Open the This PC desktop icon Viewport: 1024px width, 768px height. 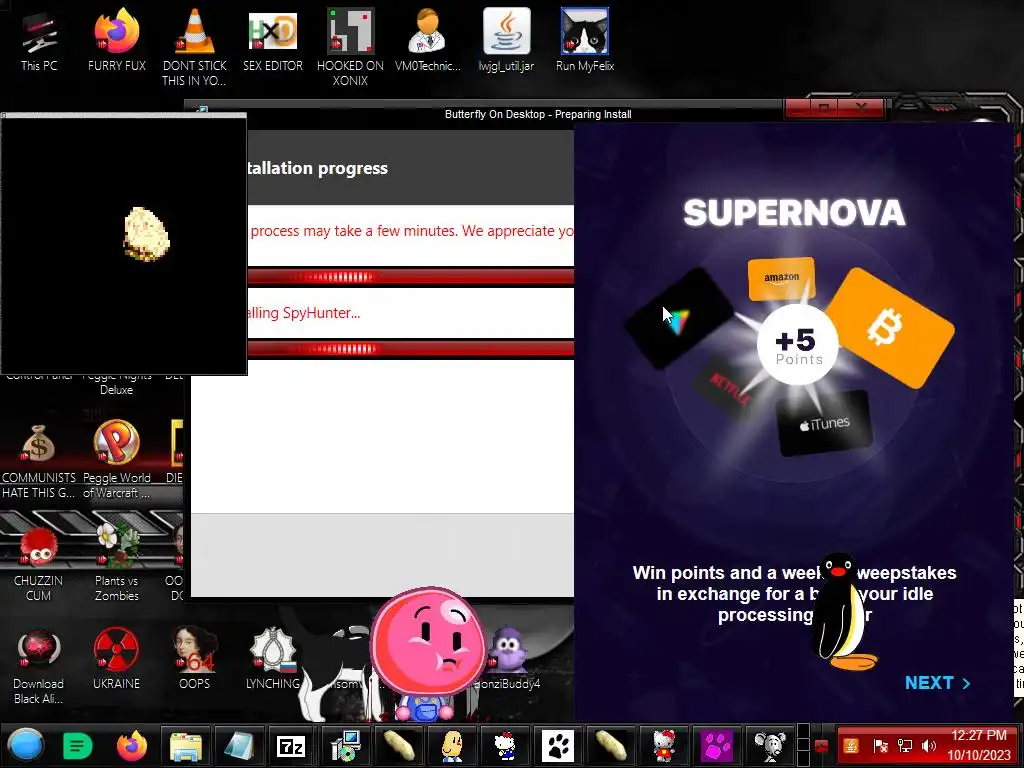39,39
